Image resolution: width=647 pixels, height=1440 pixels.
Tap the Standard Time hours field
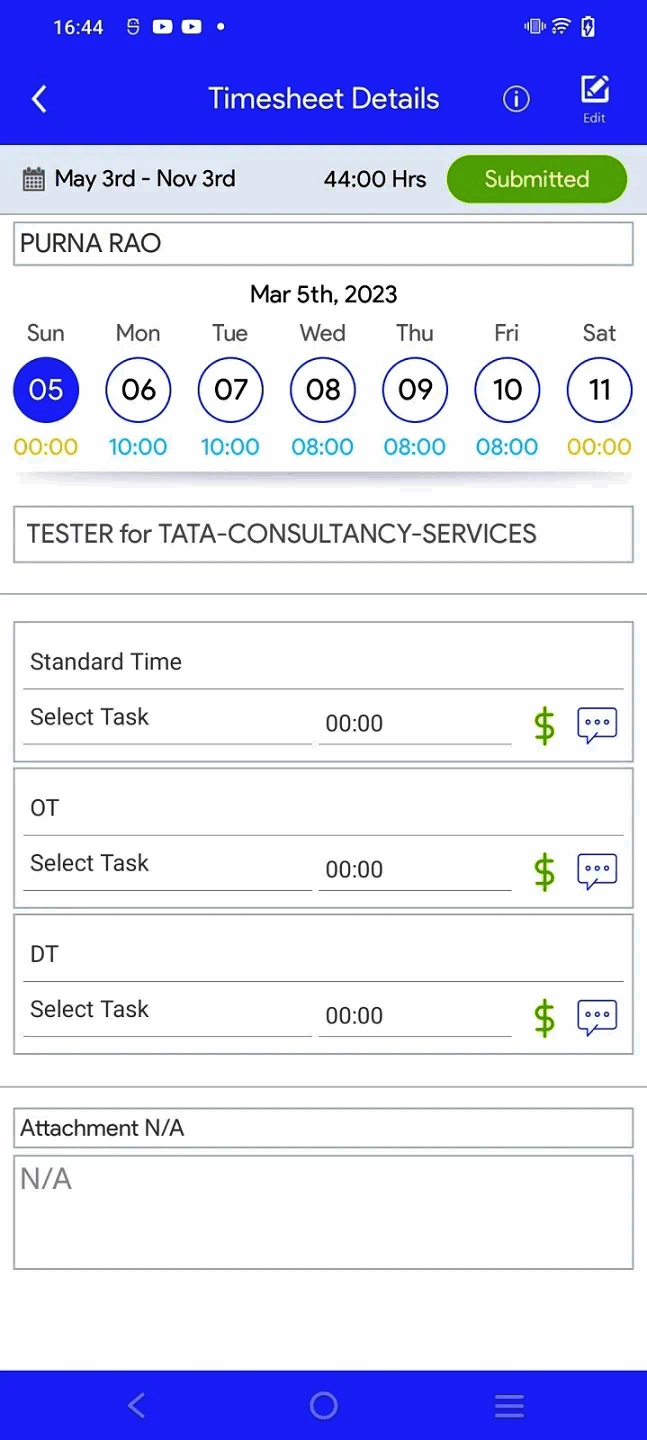click(x=414, y=724)
